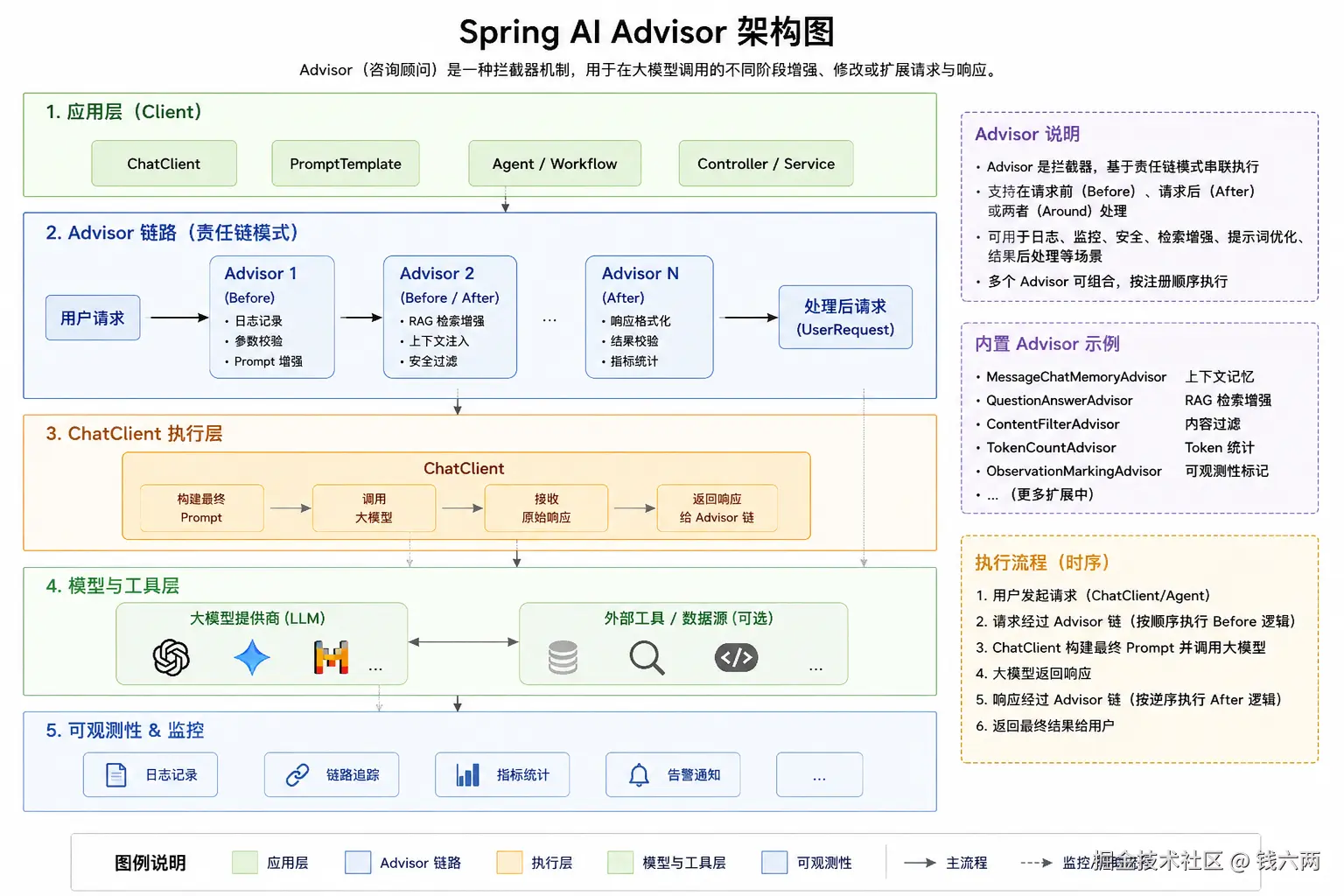Click the Advisor 2 heading
Screen dimensions: 1344x896
click(x=437, y=273)
